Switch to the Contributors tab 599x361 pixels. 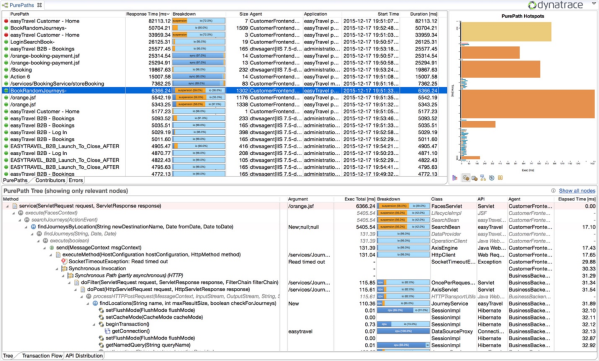click(50, 180)
